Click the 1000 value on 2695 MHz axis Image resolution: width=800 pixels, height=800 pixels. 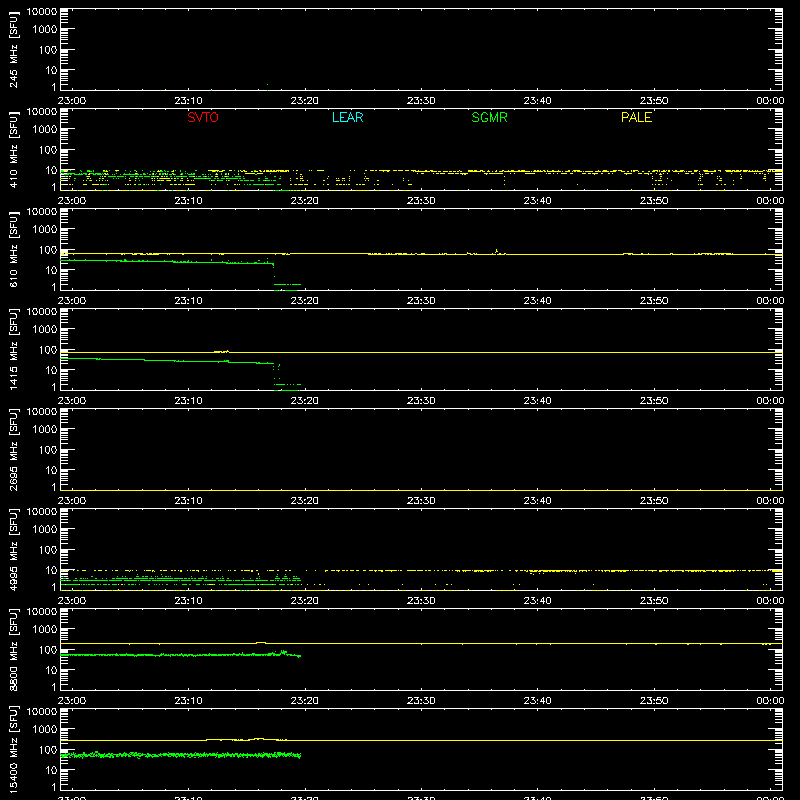coord(45,430)
